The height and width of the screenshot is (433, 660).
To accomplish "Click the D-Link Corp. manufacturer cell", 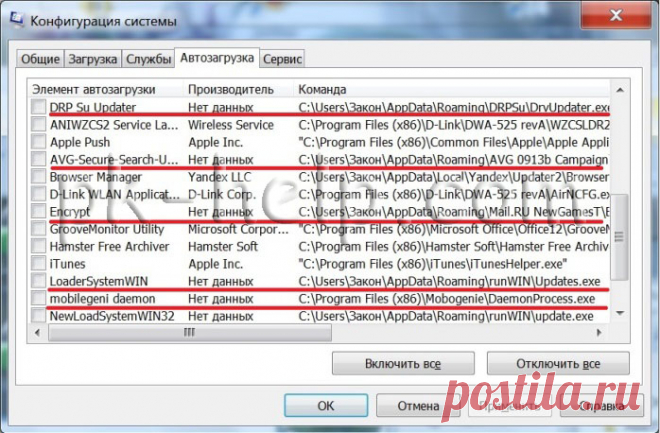I will click(221, 194).
